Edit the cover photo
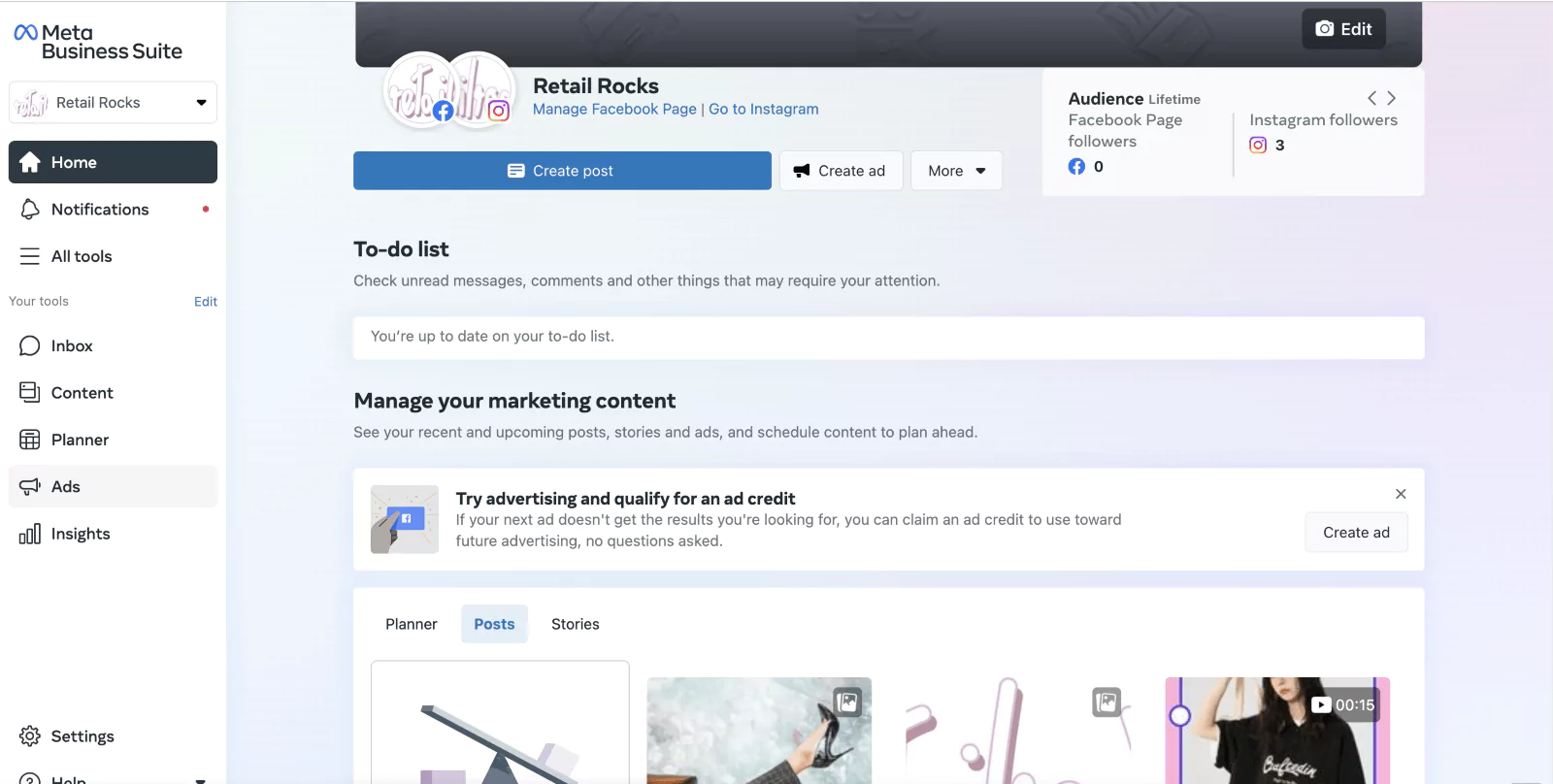 pos(1343,29)
